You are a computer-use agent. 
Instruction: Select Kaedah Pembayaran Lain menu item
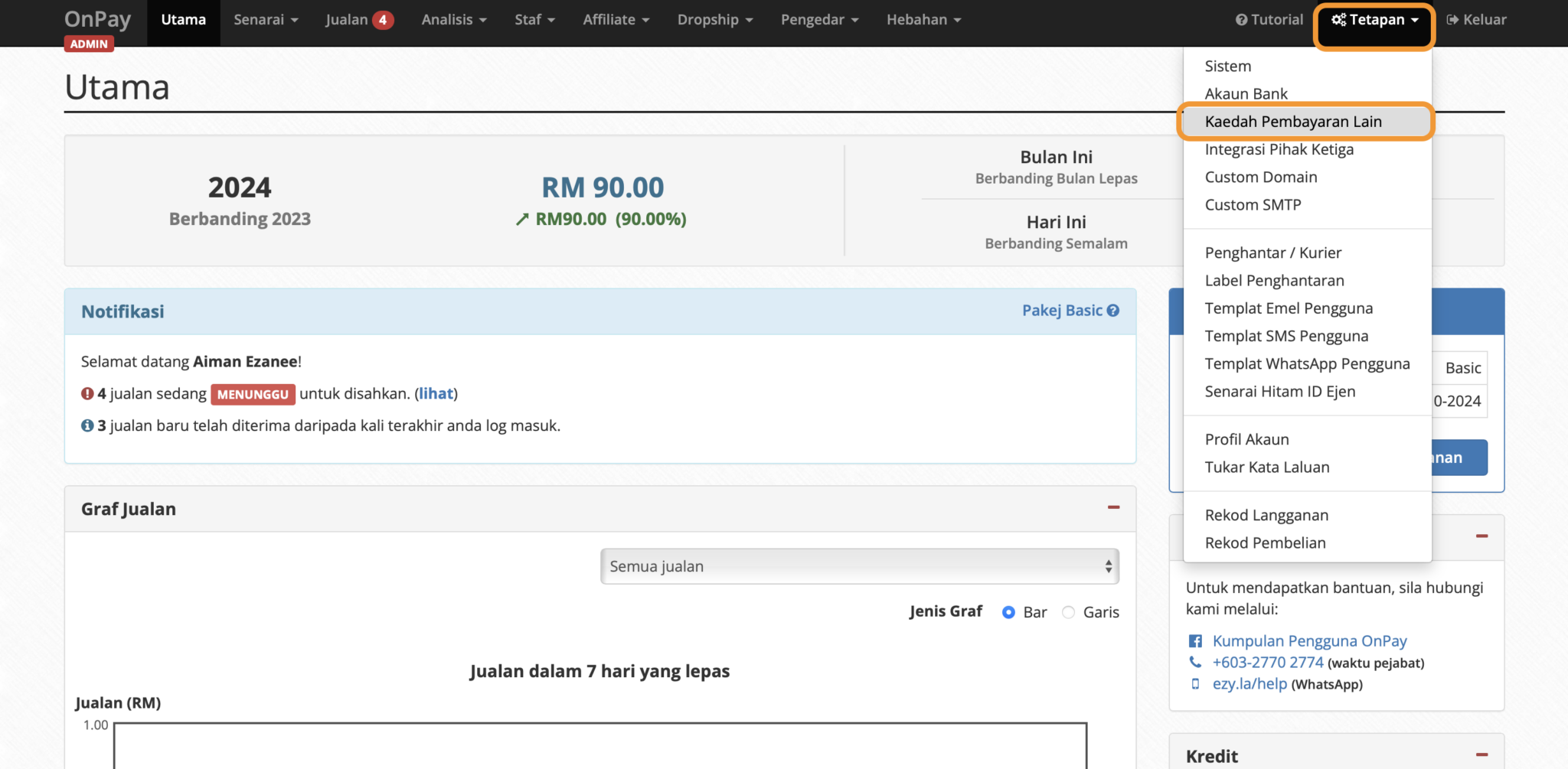click(1294, 121)
